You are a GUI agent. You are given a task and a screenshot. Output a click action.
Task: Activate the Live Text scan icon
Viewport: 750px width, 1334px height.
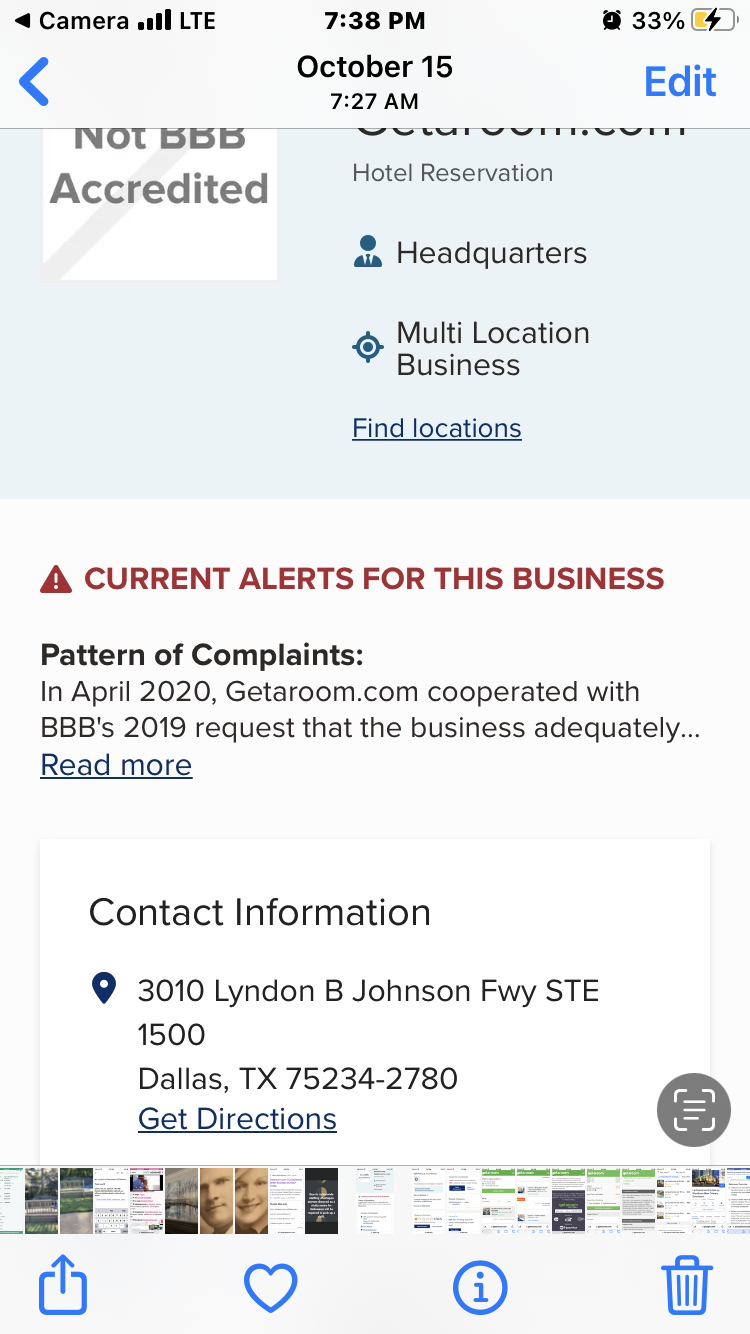[693, 1109]
